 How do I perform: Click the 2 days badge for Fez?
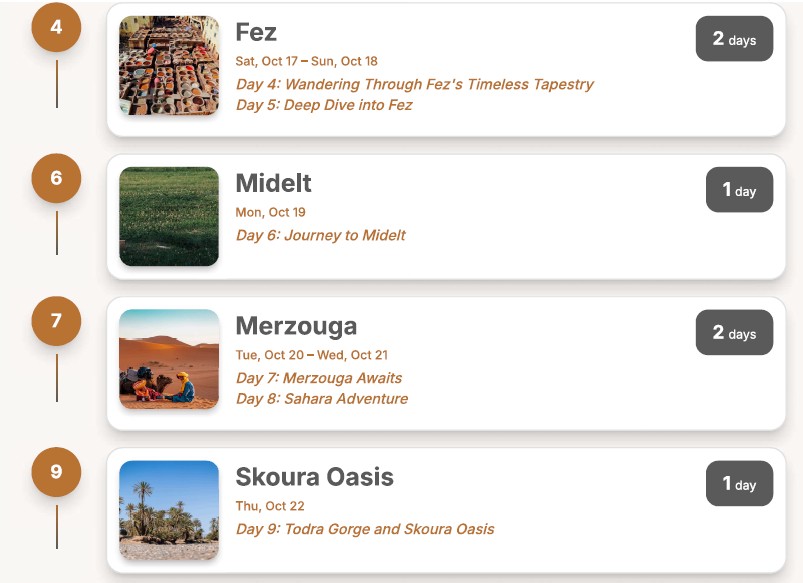click(x=734, y=39)
